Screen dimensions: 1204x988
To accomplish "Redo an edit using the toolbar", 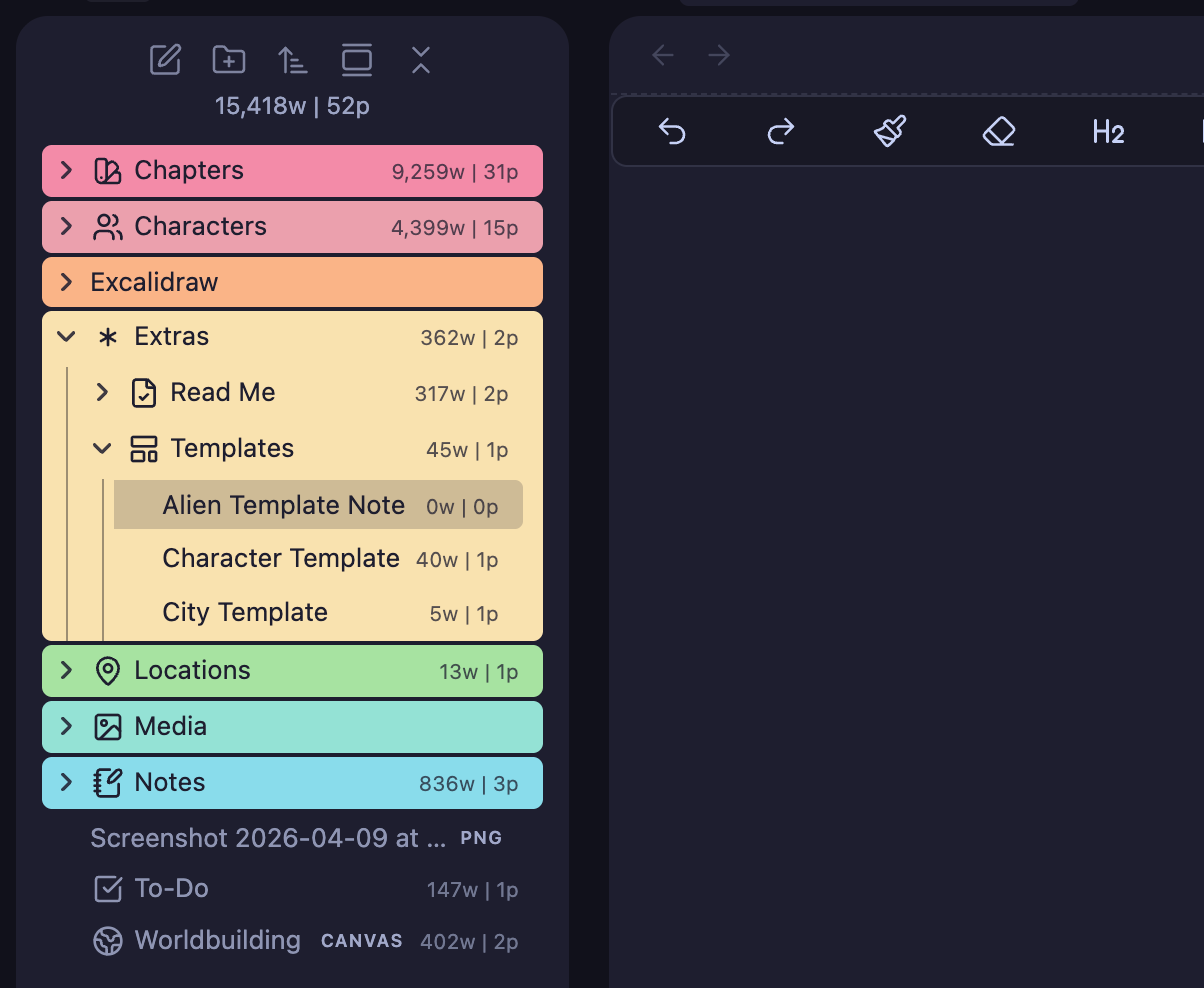I will 780,131.
